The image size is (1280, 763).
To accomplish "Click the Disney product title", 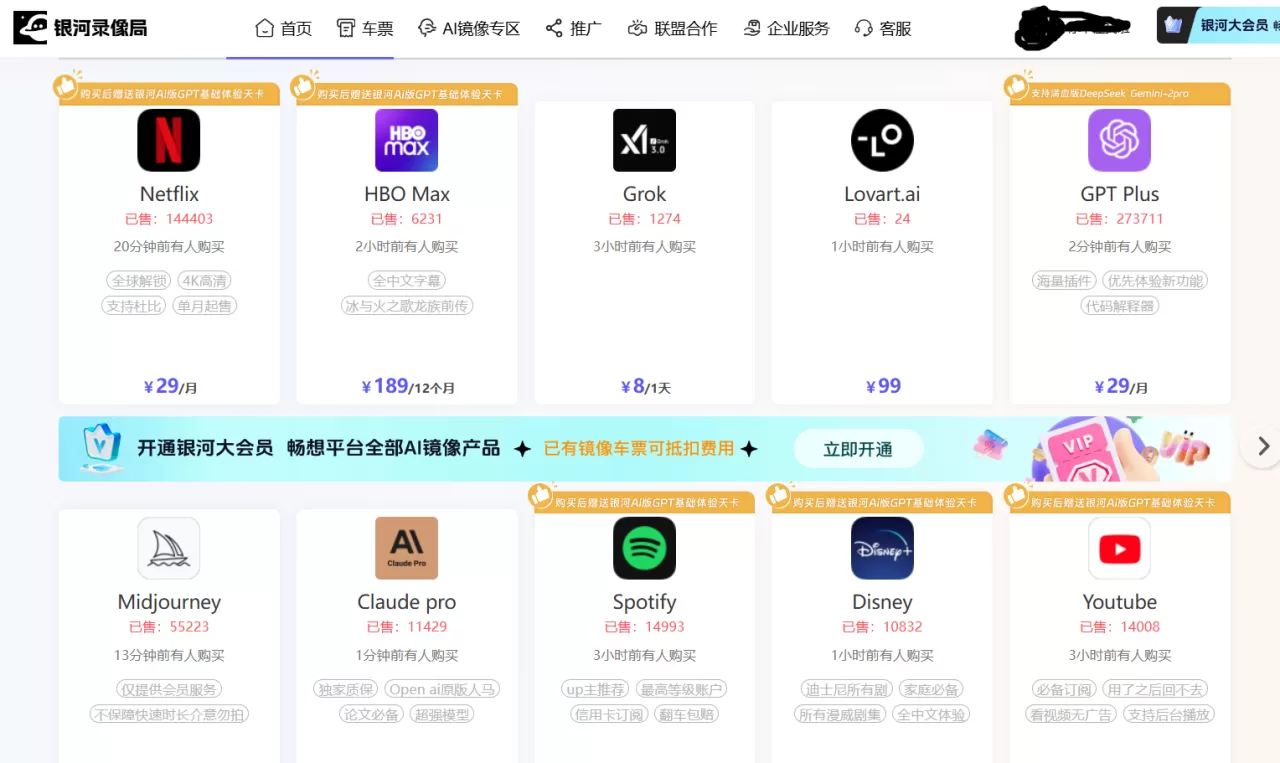I will coord(882,602).
